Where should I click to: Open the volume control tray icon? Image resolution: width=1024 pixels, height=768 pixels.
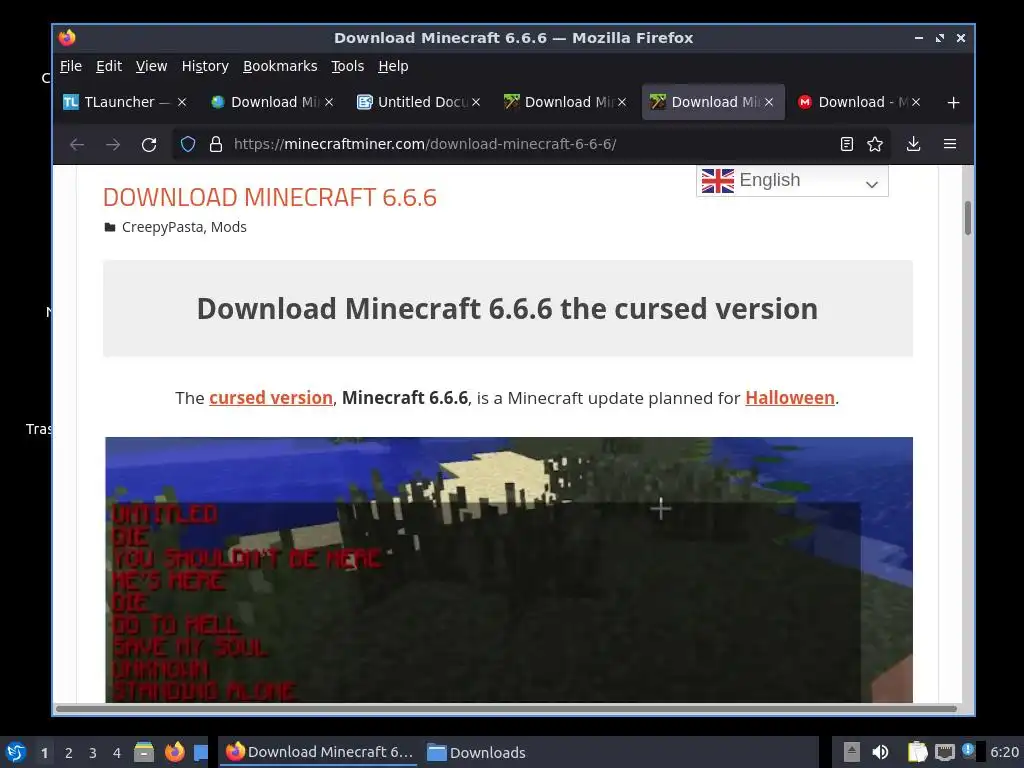(x=880, y=752)
